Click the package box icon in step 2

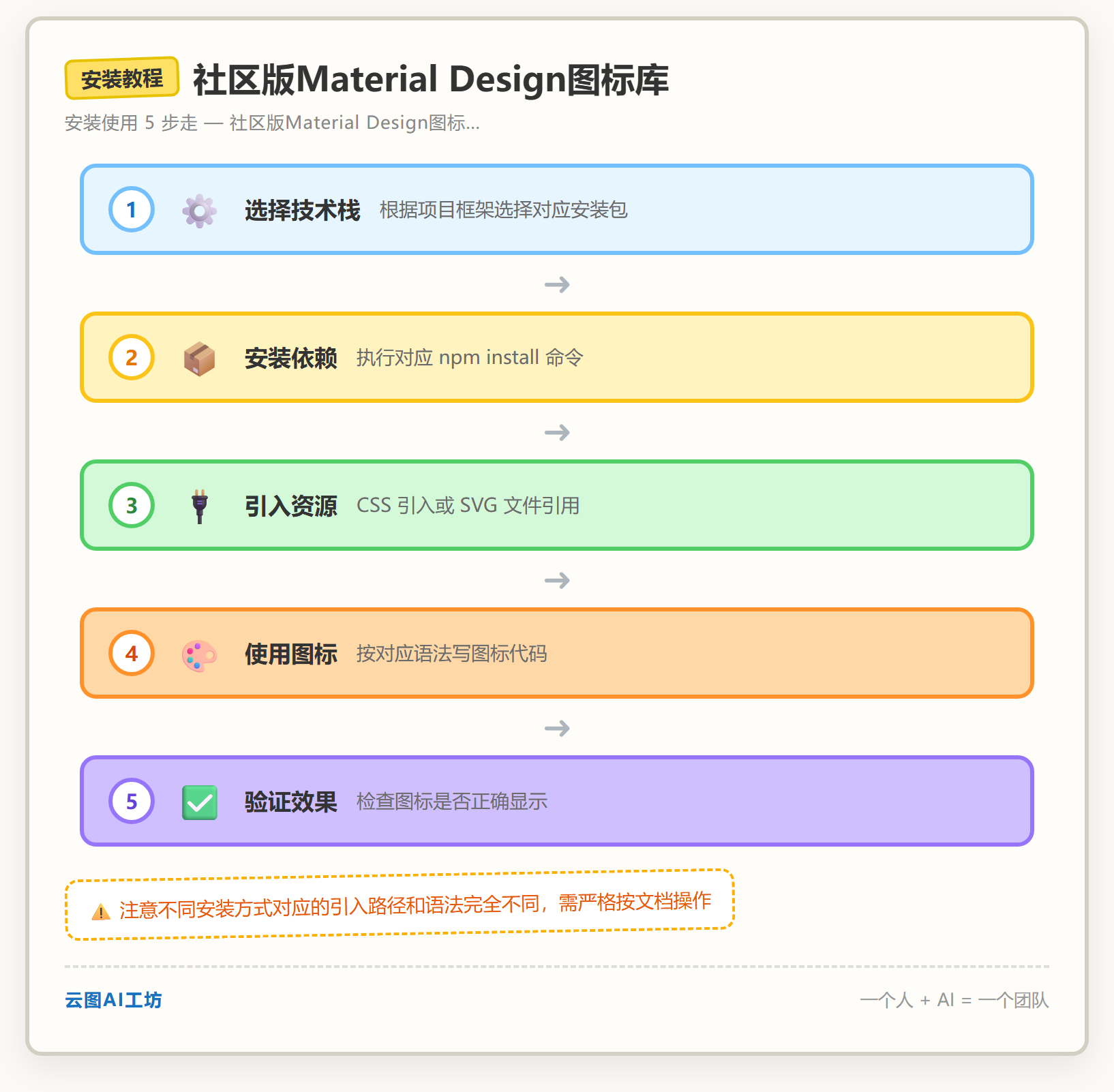(199, 359)
